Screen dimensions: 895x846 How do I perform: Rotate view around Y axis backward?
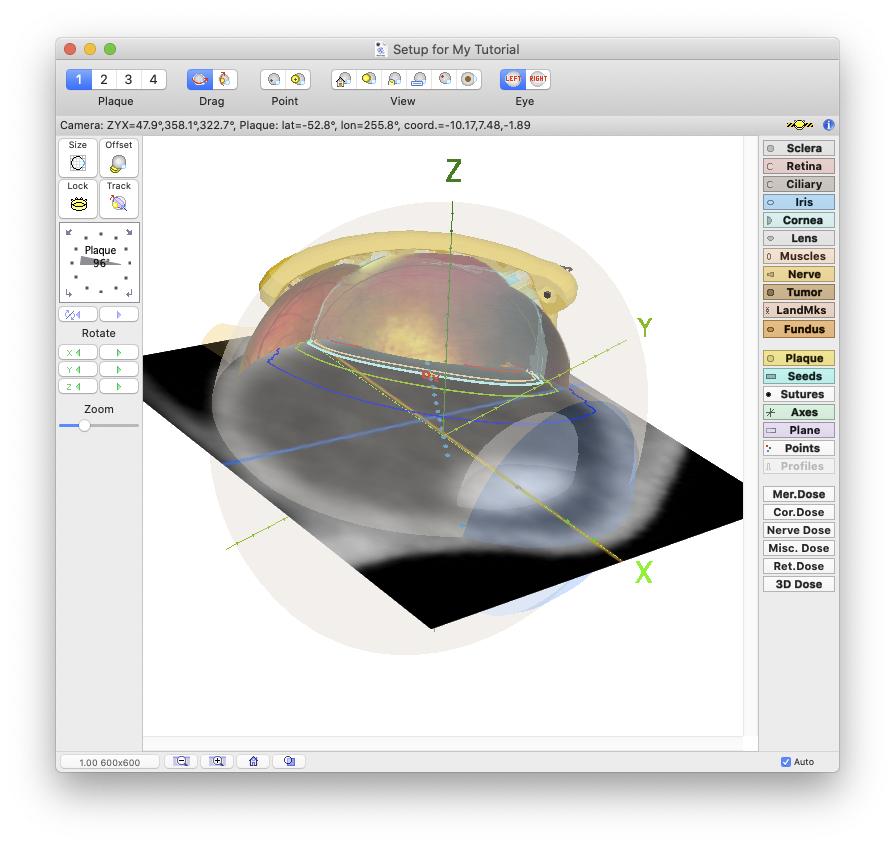pos(78,370)
